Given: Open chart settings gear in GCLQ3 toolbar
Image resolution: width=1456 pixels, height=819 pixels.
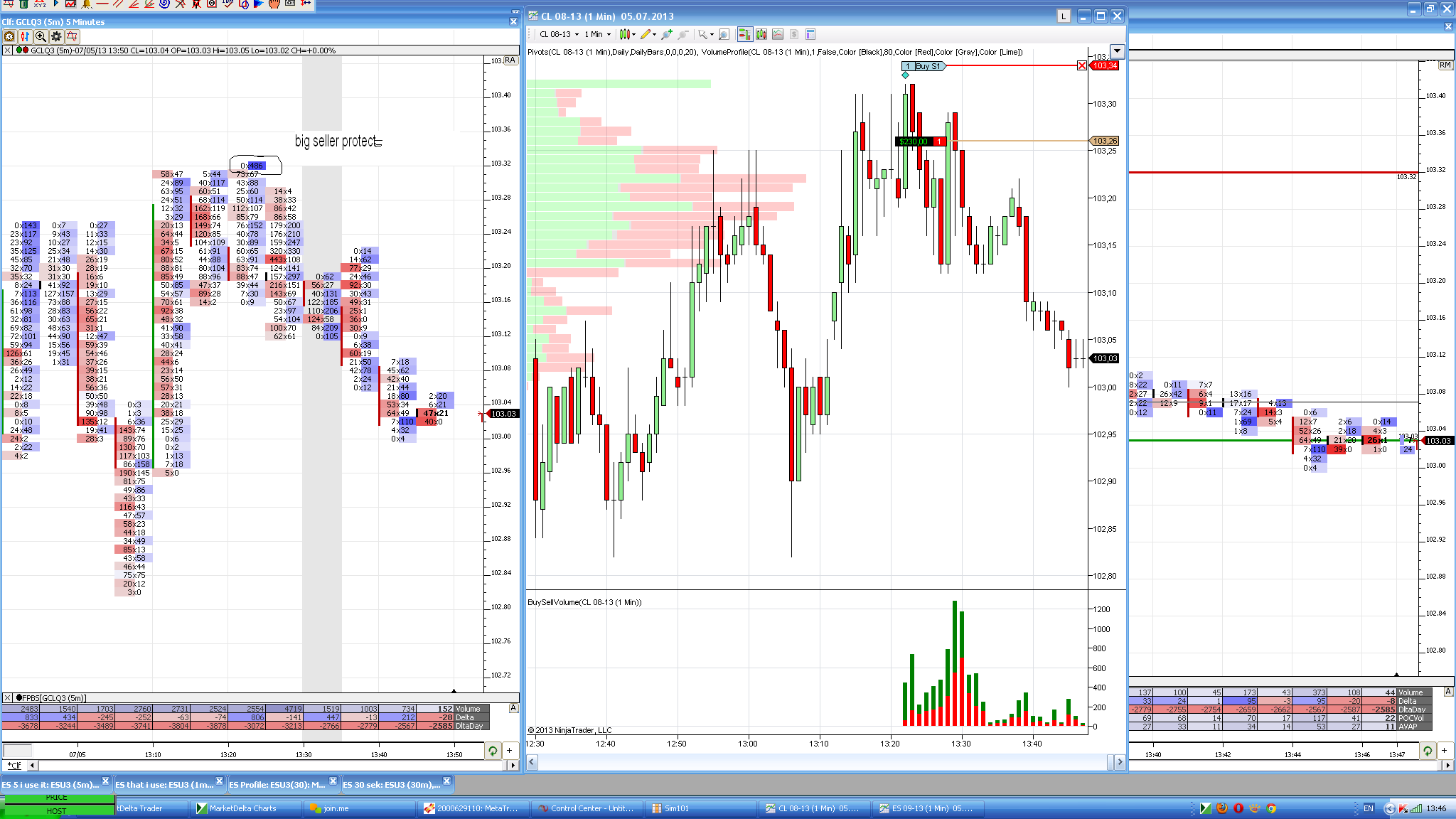Looking at the screenshot, I should [56, 36].
